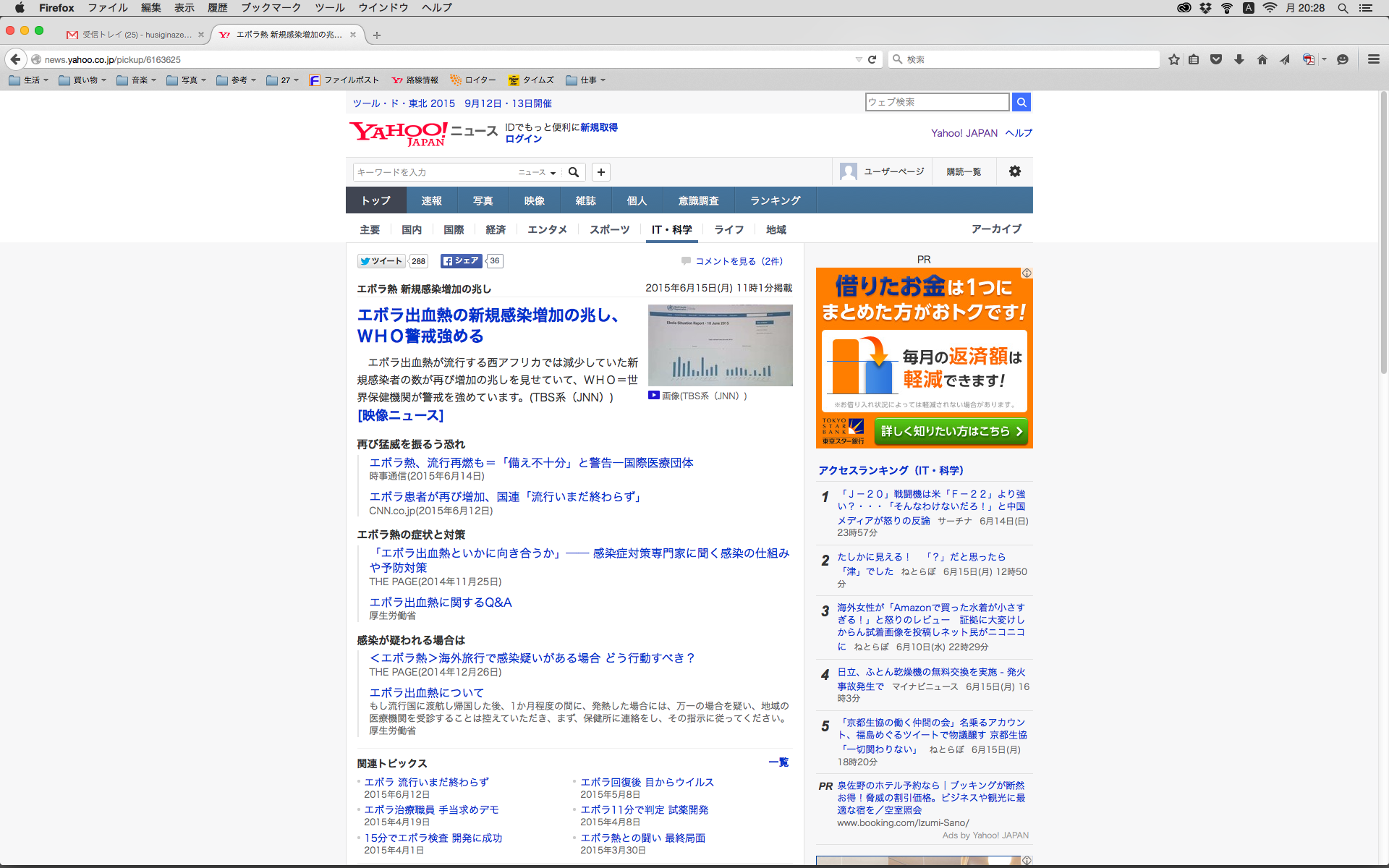Select the 国際 category tab

coord(454,229)
